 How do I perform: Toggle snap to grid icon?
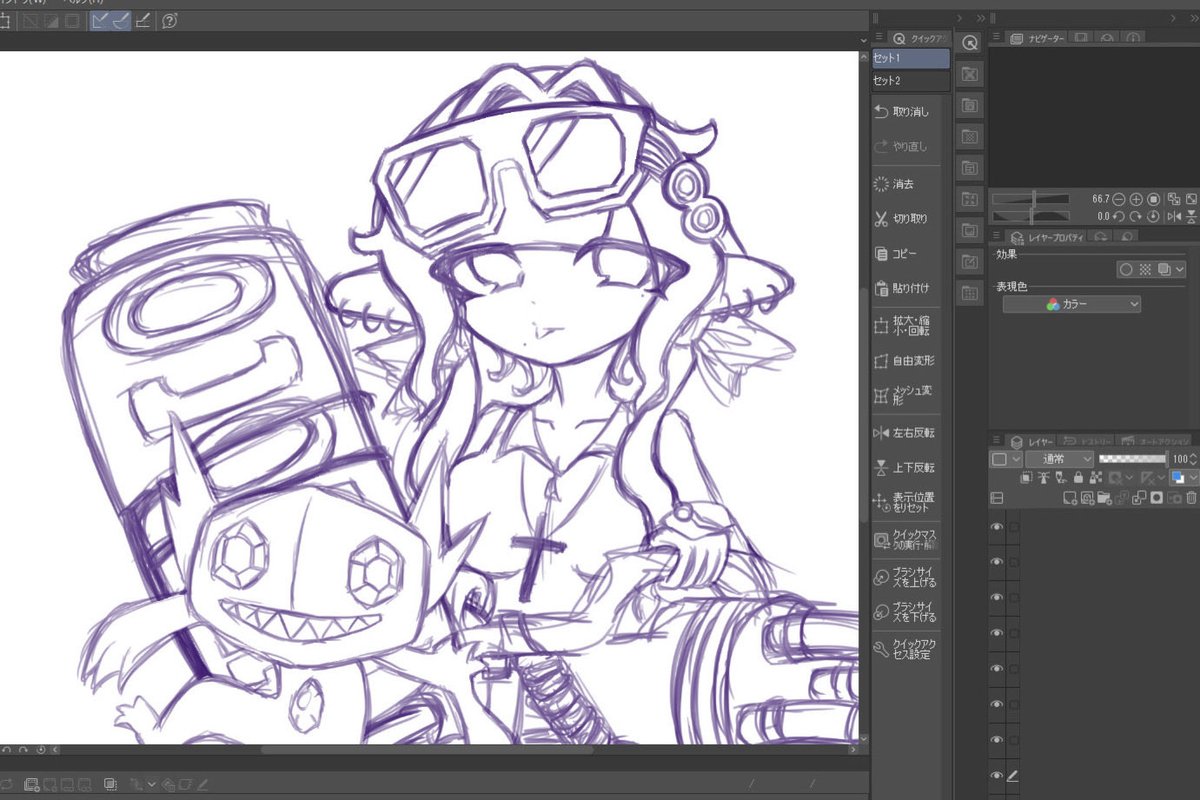tap(143, 20)
